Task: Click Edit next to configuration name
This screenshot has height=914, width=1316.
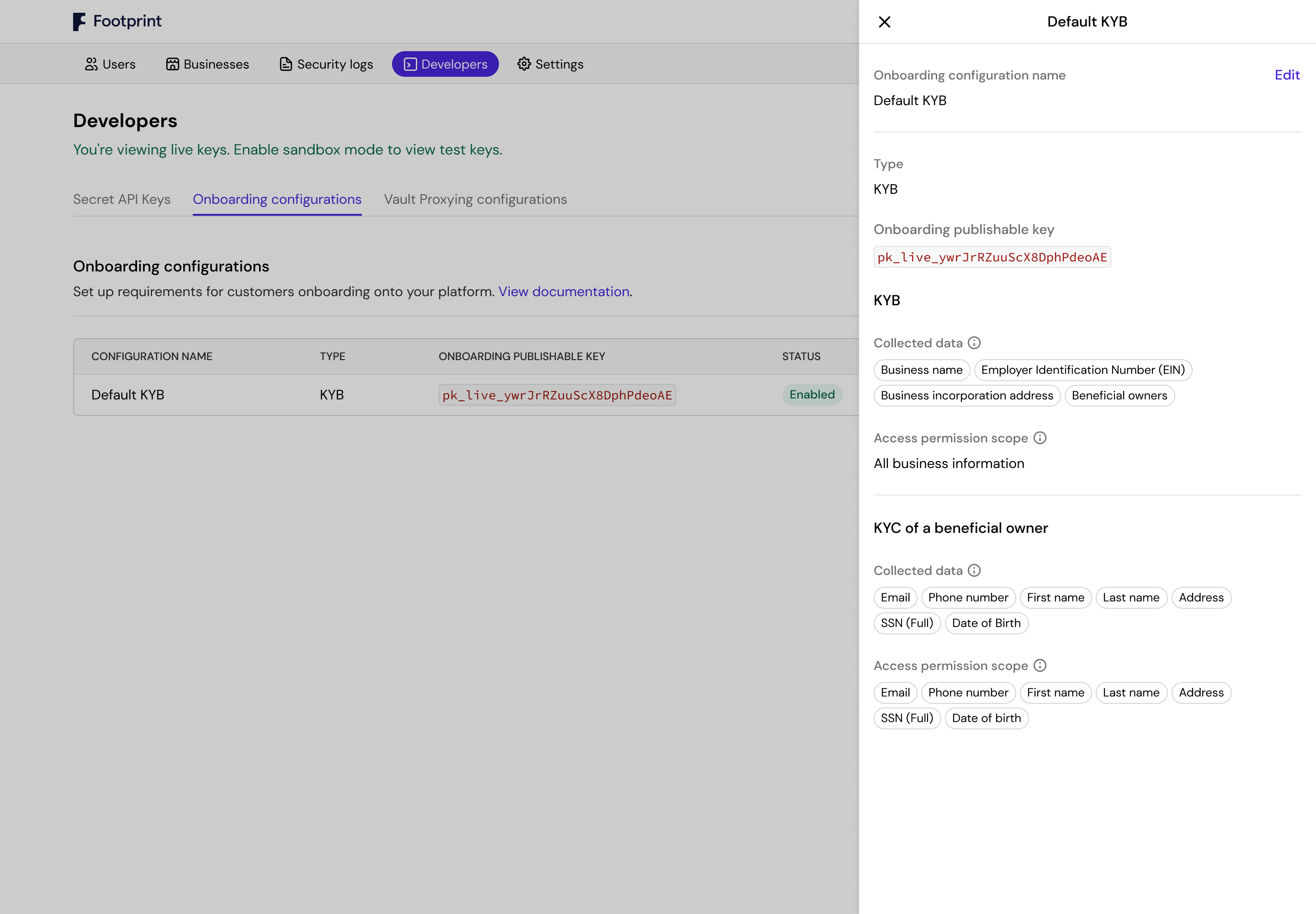Action: coord(1287,75)
